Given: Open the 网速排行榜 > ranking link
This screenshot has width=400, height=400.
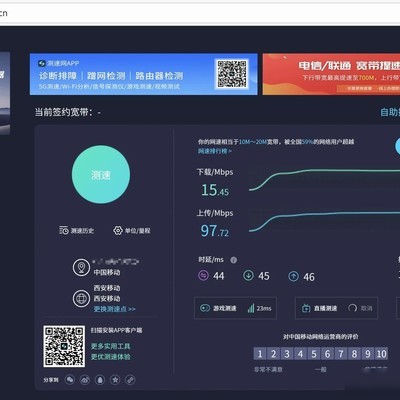Looking at the screenshot, I should (x=215, y=151).
